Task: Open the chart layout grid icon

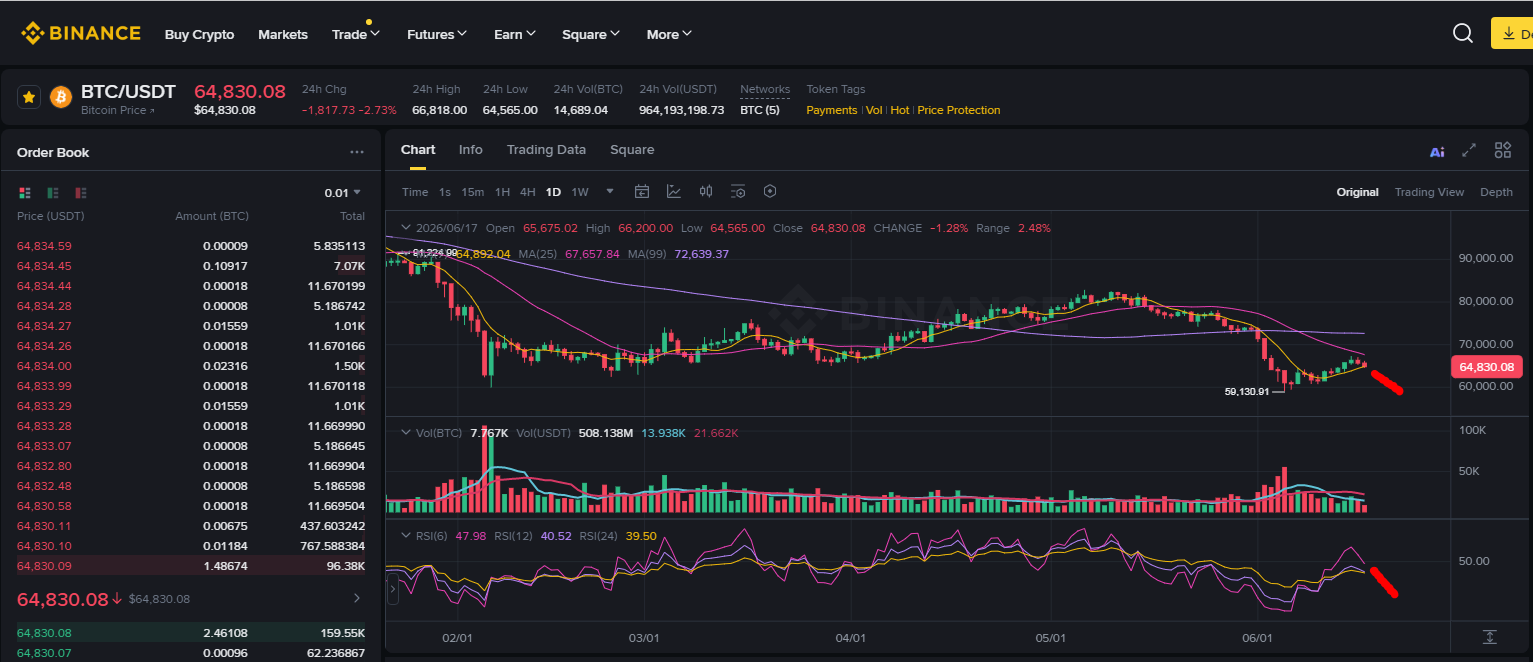Action: [x=1503, y=150]
